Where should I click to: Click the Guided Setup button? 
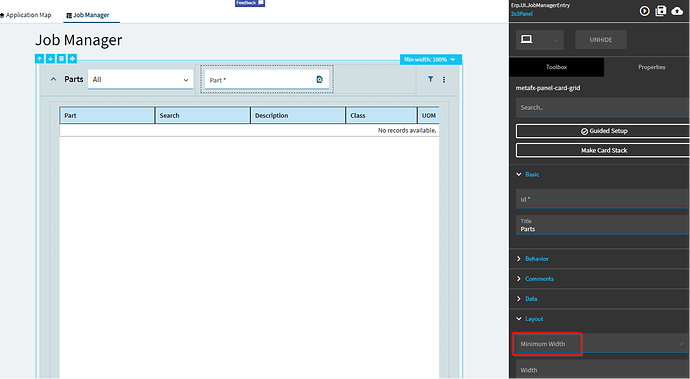(x=603, y=131)
